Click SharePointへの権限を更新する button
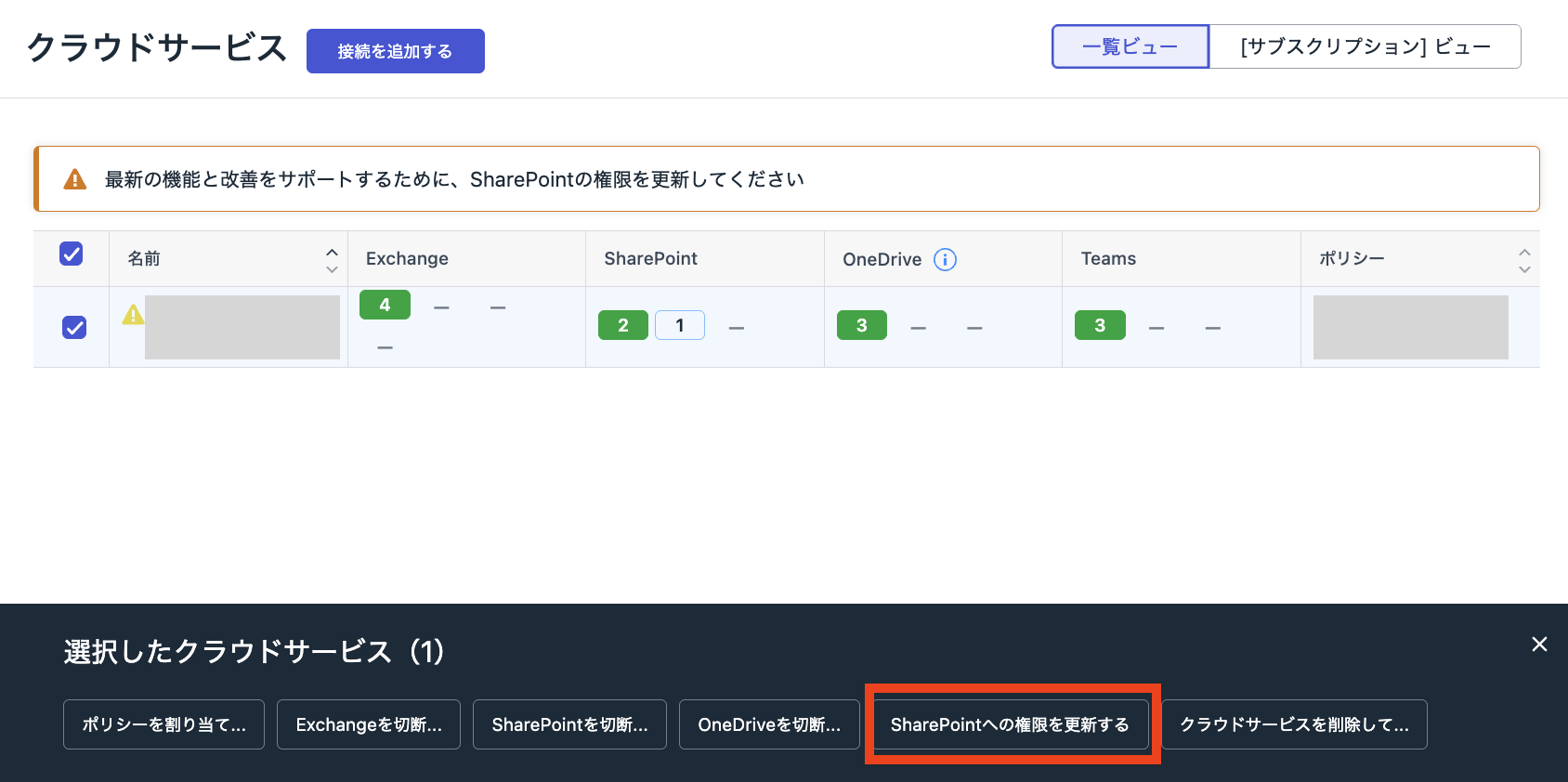Viewport: 1568px width, 782px height. [x=1010, y=724]
